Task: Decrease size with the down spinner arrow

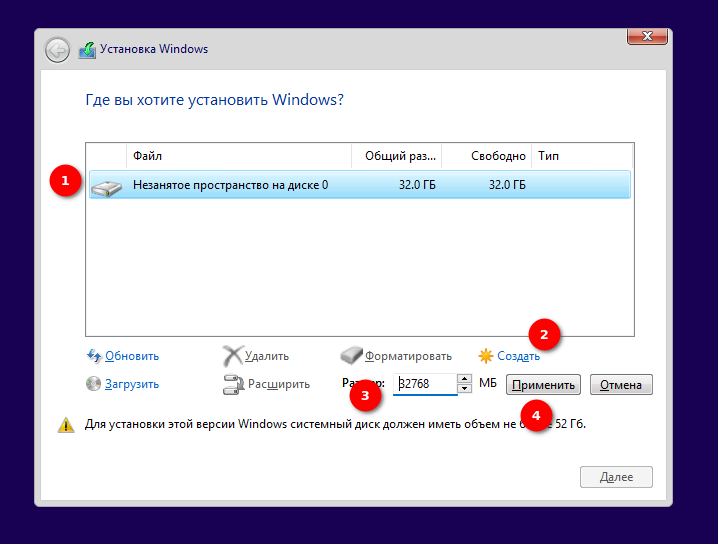Action: 464,389
